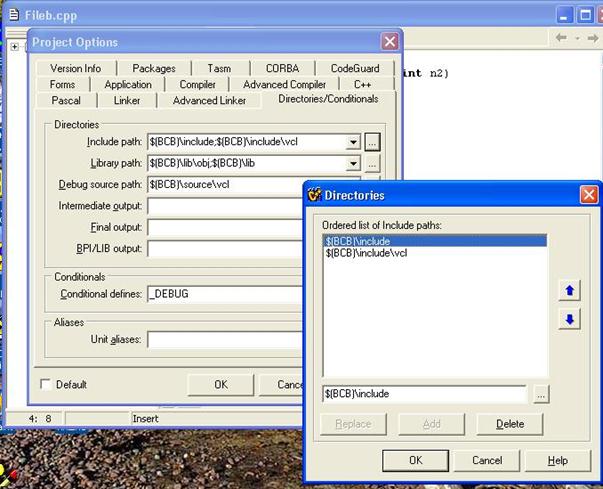Viewport: 603px width, 489px height.
Task: Switch to Forms tab
Action: click(x=62, y=84)
